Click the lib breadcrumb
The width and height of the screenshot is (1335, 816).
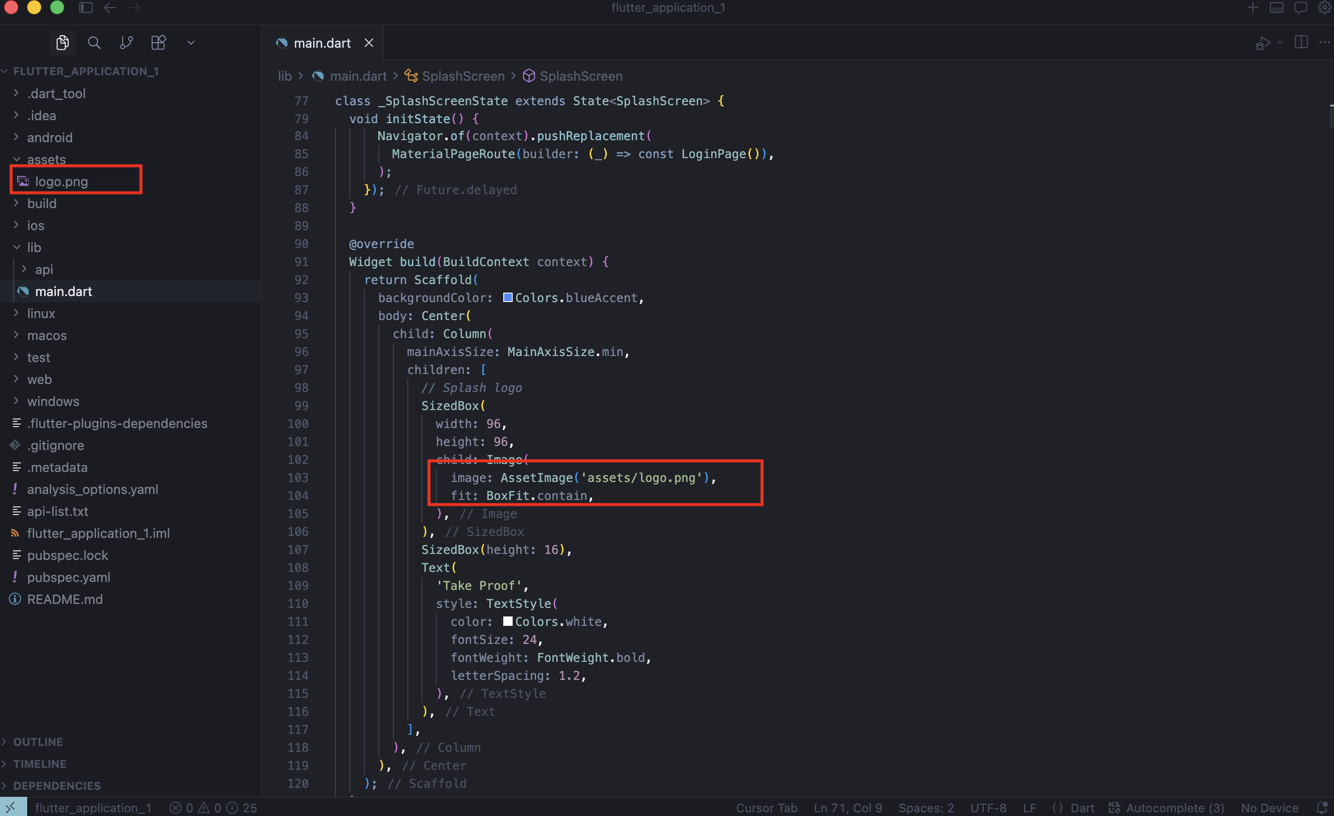coord(285,76)
